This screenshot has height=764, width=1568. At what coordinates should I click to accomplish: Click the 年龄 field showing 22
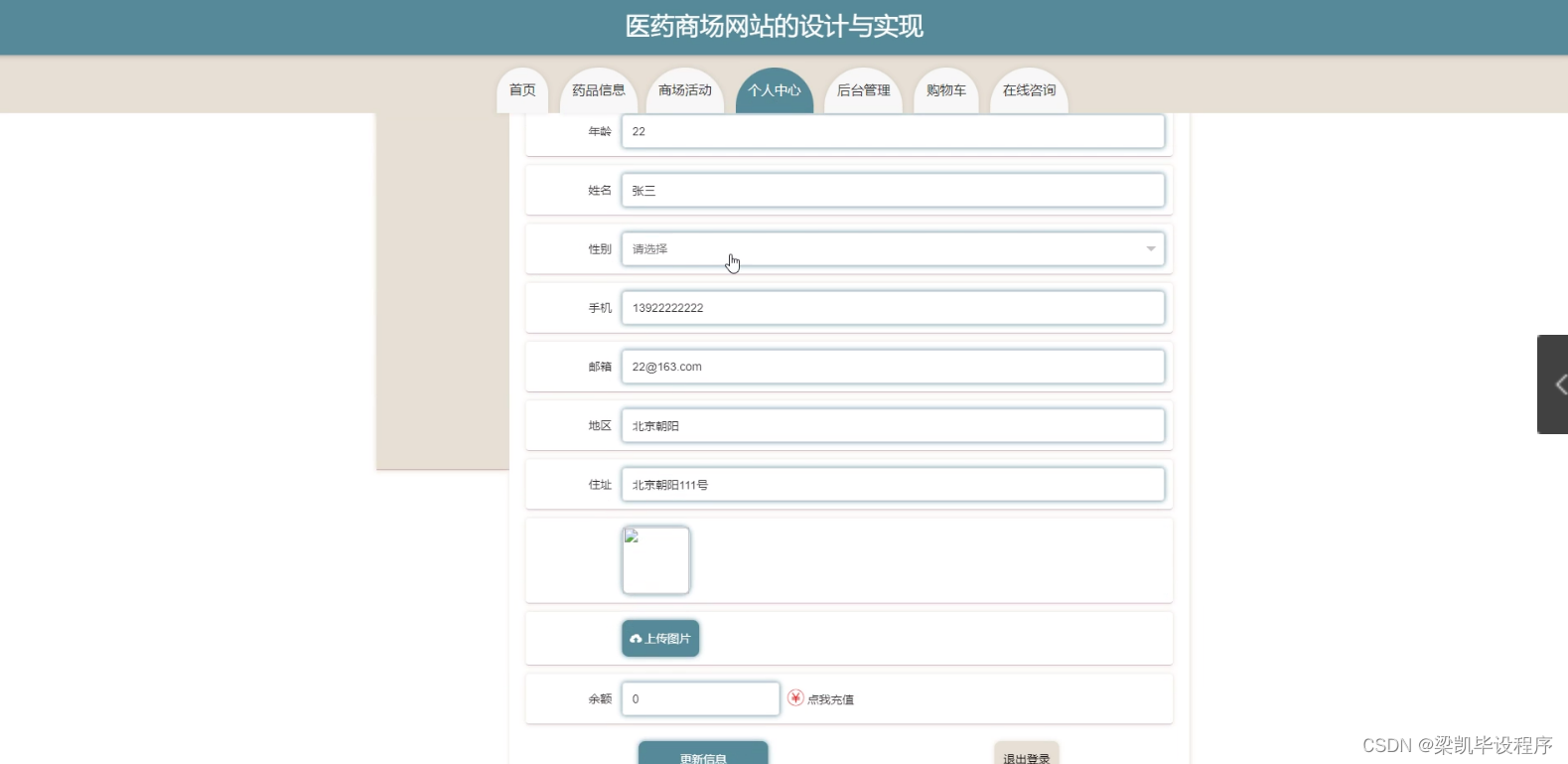(893, 131)
